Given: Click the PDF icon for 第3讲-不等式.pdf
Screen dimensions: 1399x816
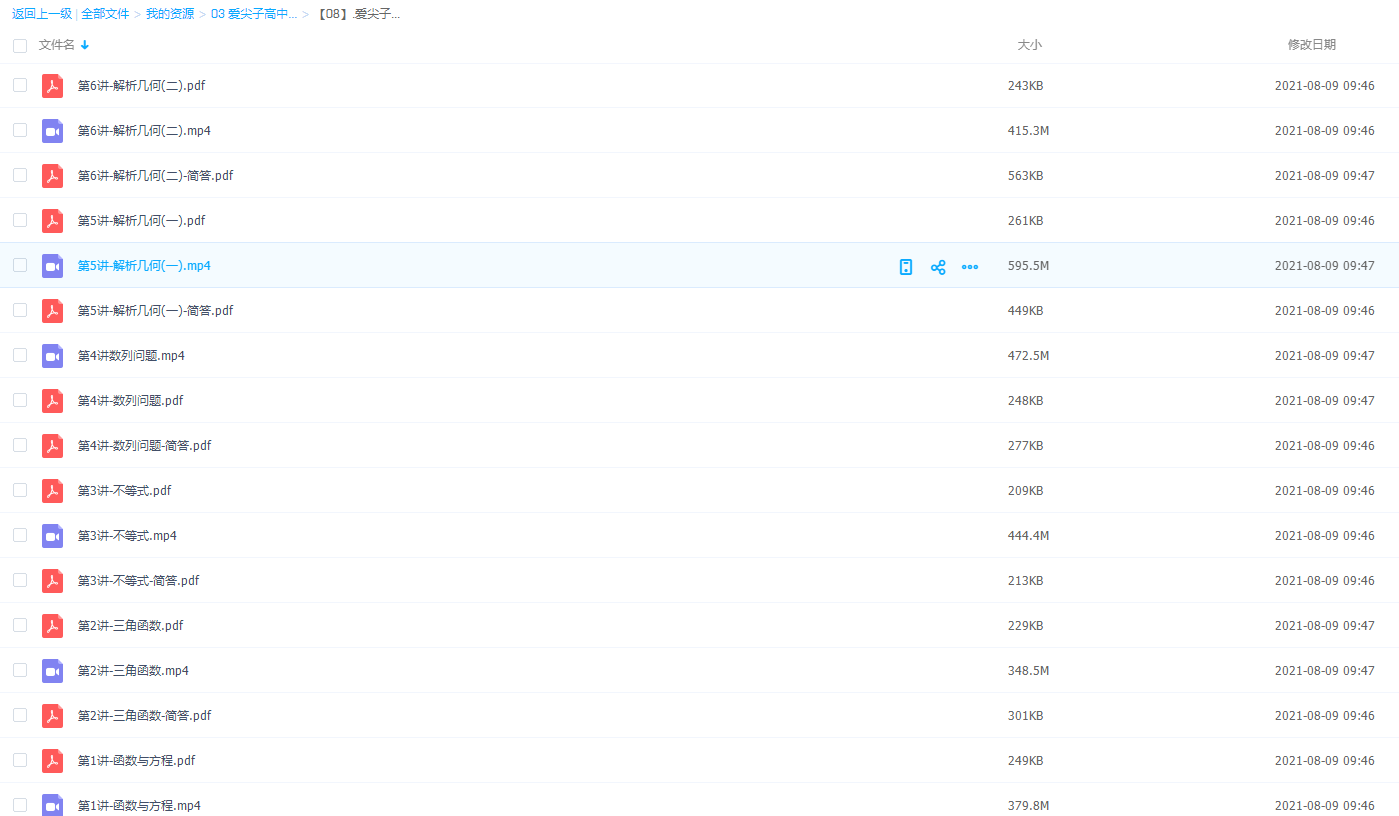Looking at the screenshot, I should [x=52, y=491].
